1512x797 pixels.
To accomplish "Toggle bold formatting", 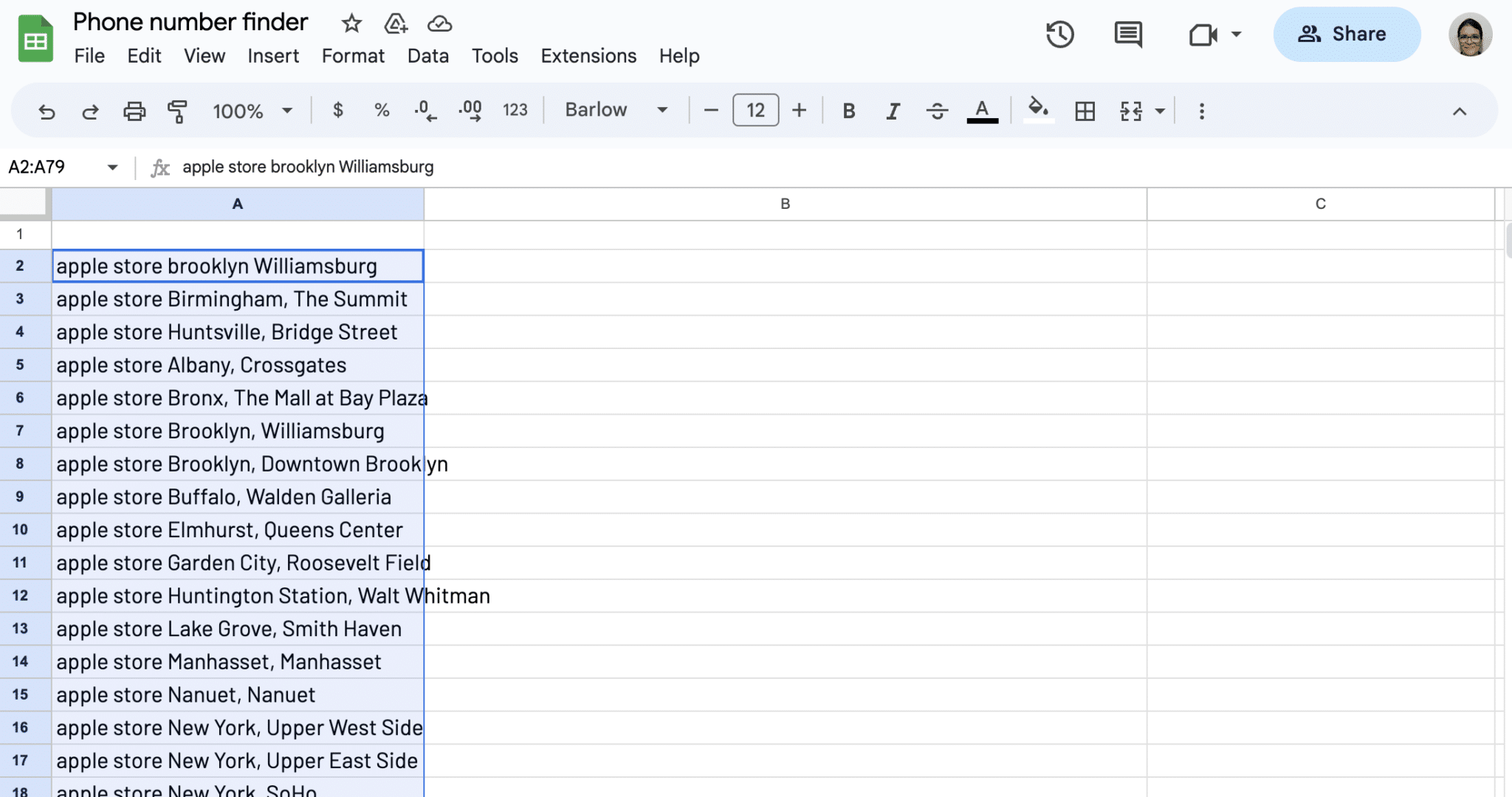I will (x=848, y=111).
